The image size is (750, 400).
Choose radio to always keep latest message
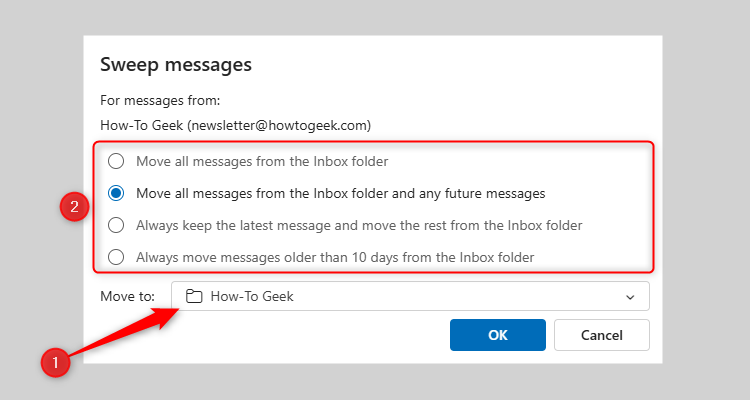tap(117, 225)
